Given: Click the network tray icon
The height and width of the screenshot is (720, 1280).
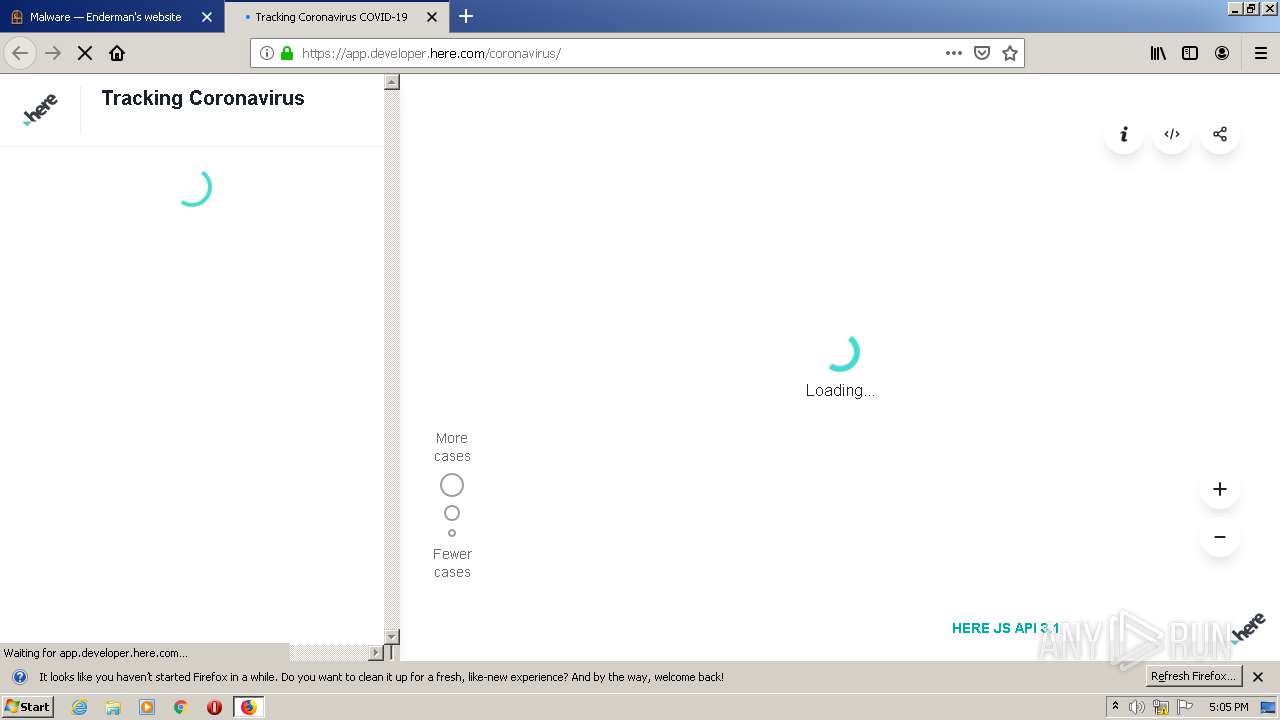Looking at the screenshot, I should 1161,707.
